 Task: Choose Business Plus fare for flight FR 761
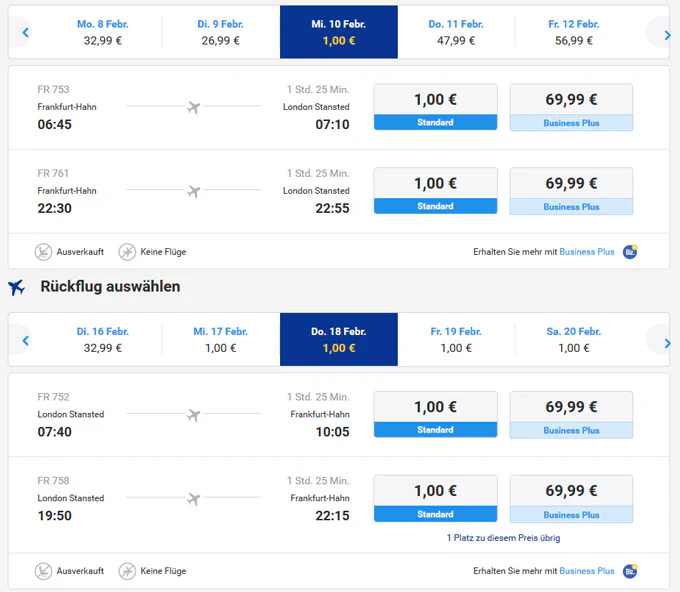pyautogui.click(x=571, y=191)
